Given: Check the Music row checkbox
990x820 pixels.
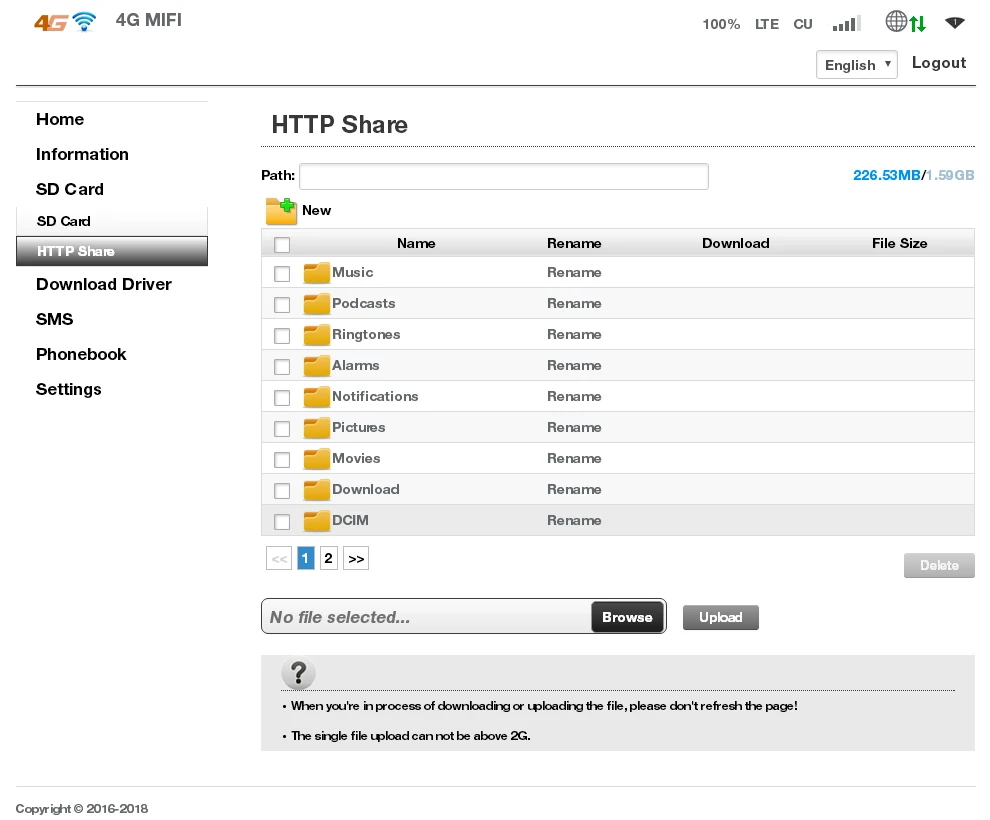Looking at the screenshot, I should pyautogui.click(x=282, y=273).
